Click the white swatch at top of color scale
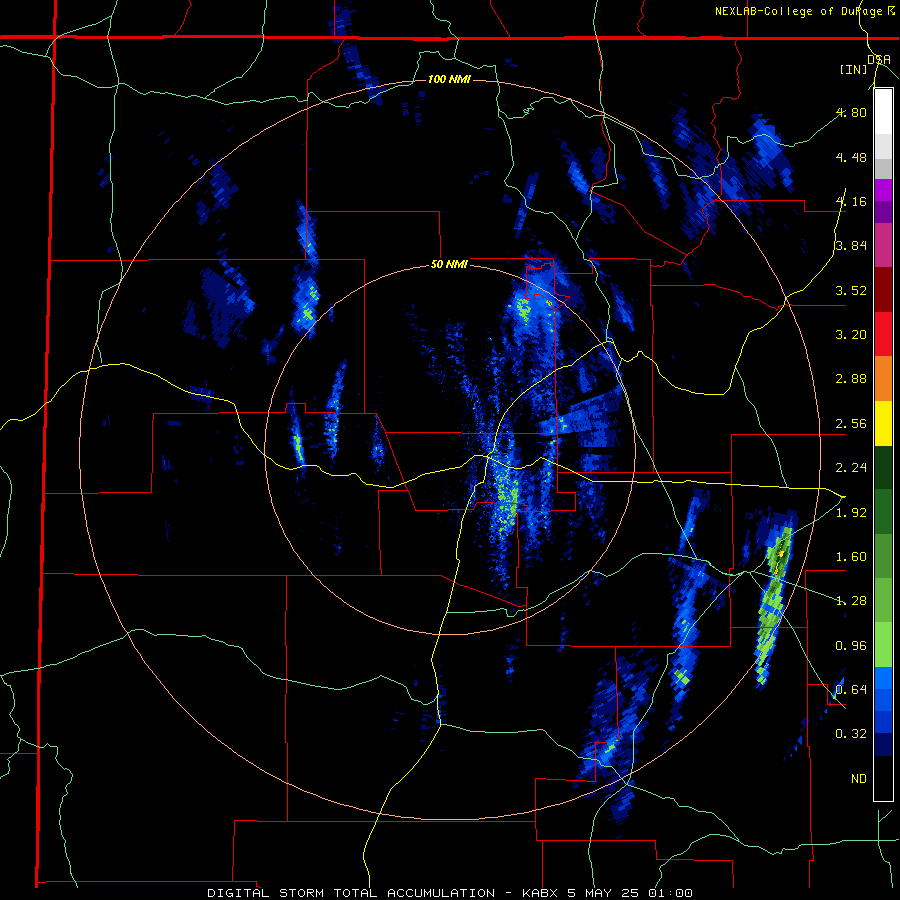 coord(883,111)
